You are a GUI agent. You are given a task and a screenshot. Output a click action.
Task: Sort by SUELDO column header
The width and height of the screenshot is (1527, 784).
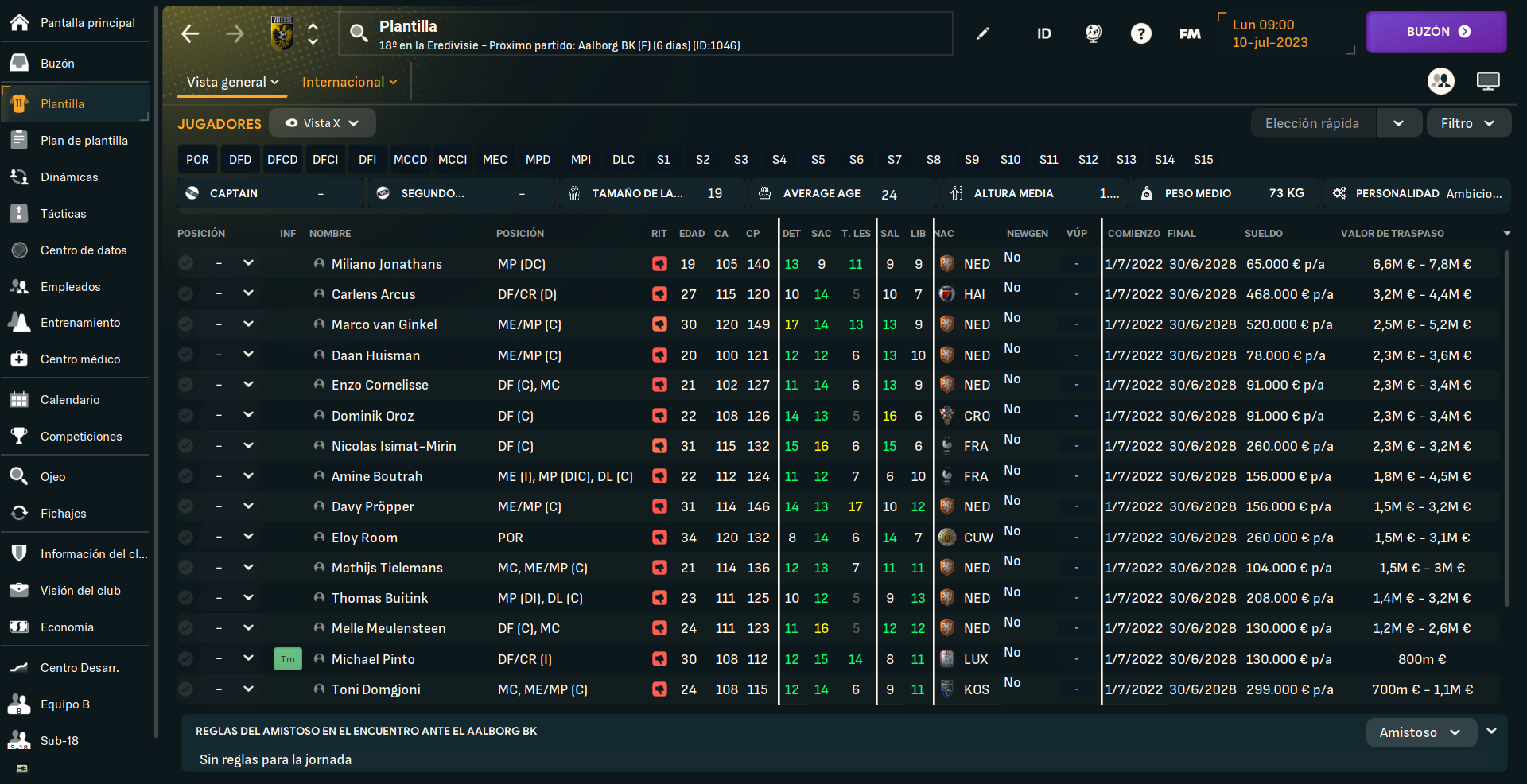[1263, 233]
